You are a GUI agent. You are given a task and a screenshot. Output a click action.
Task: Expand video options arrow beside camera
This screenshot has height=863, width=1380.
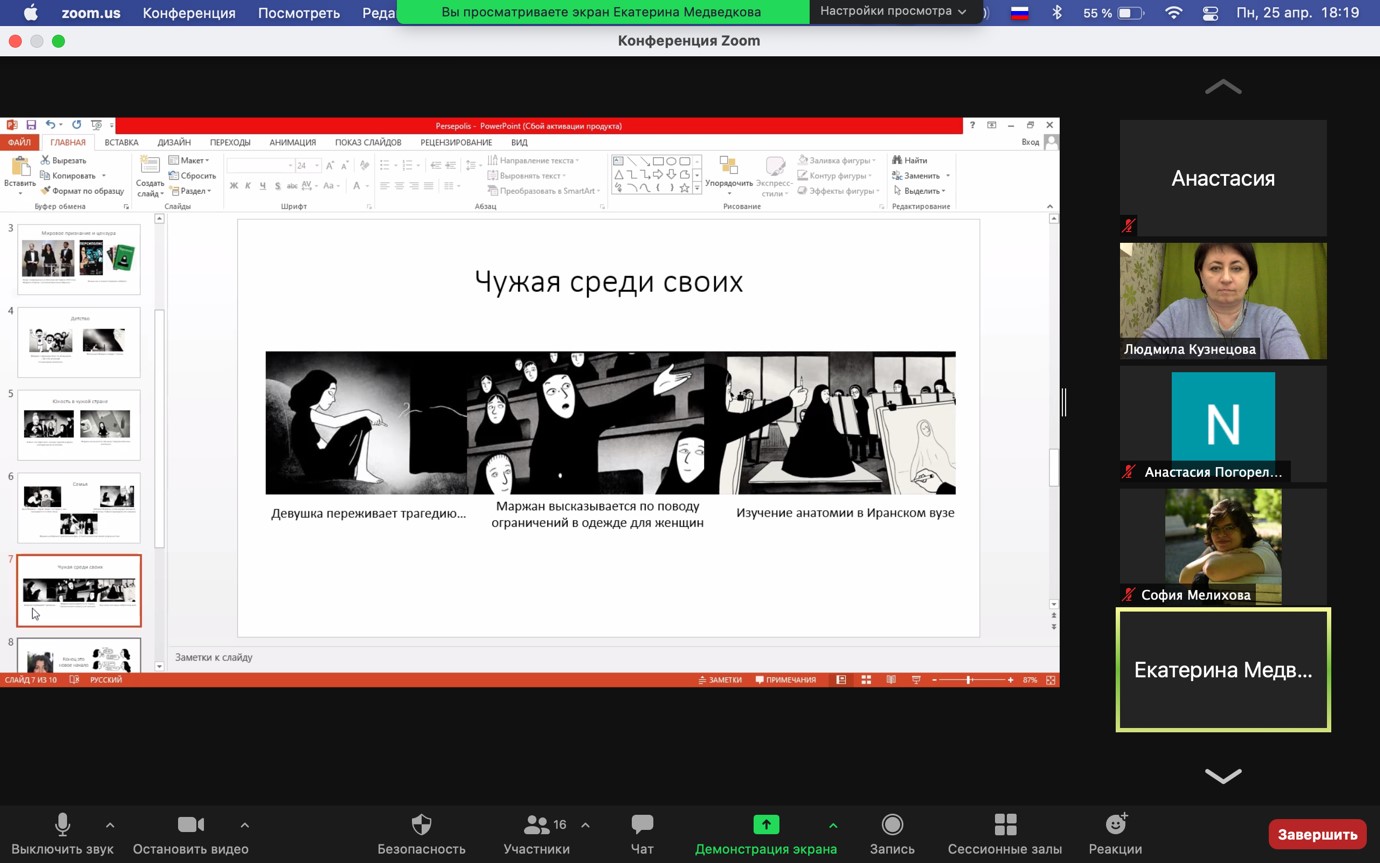[244, 825]
